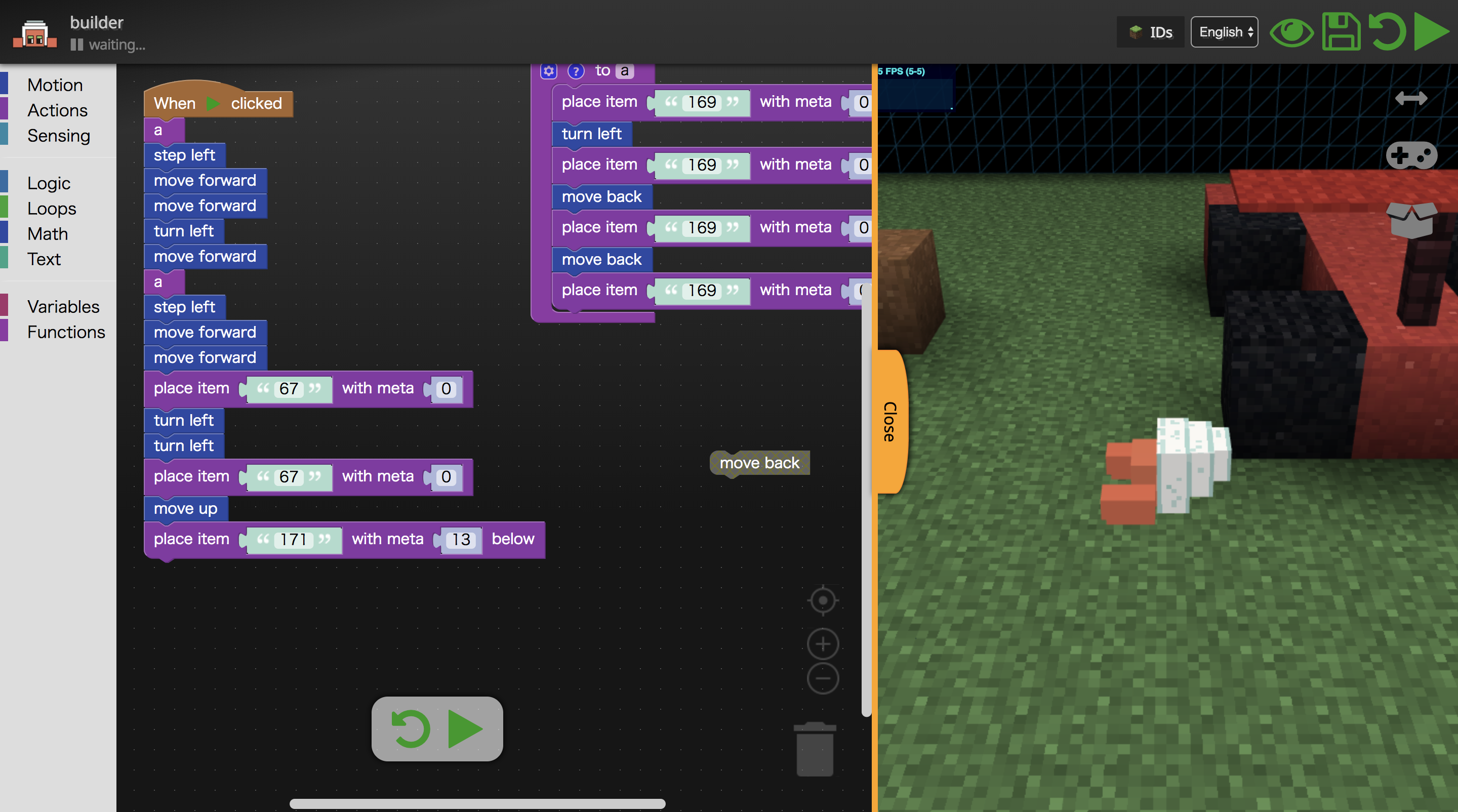Click the gamepad/controller icon on preview
This screenshot has height=812, width=1458.
click(x=1413, y=154)
